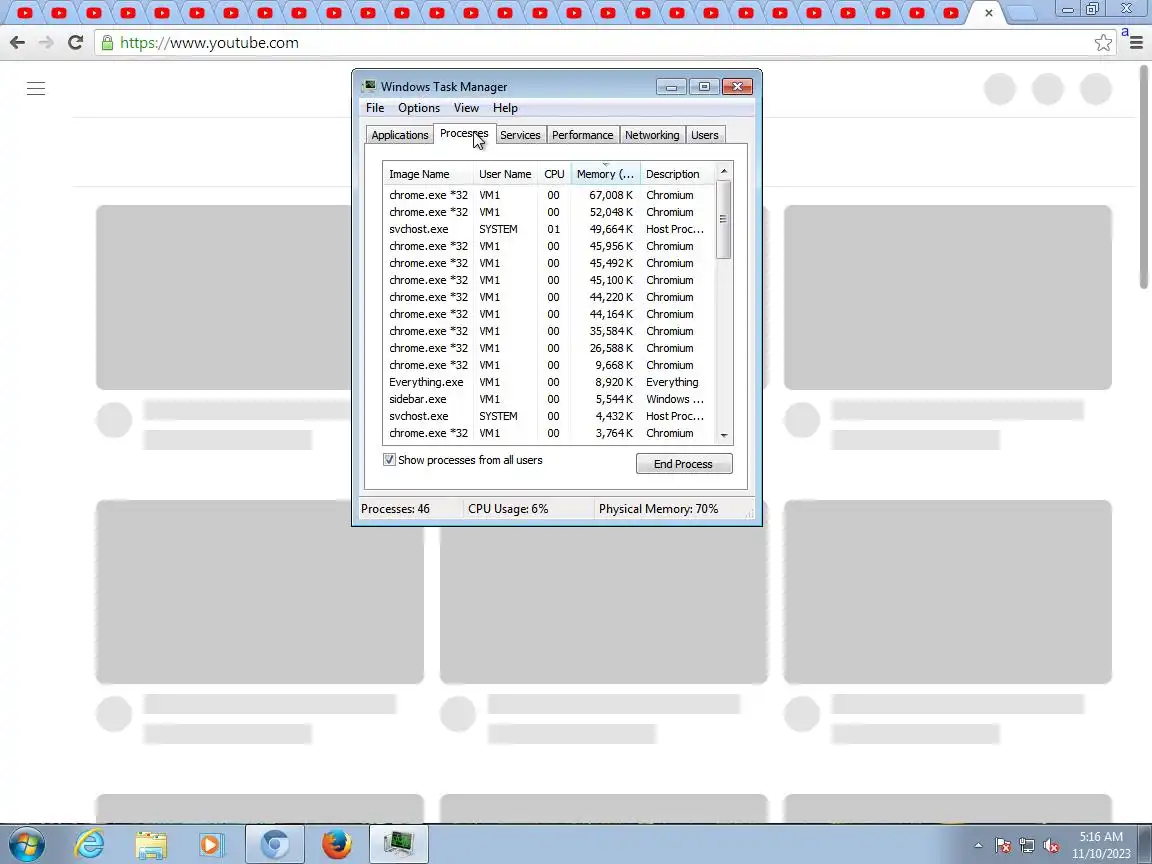This screenshot has width=1152, height=864.
Task: Sort by the Image Name column header
Action: click(x=428, y=174)
